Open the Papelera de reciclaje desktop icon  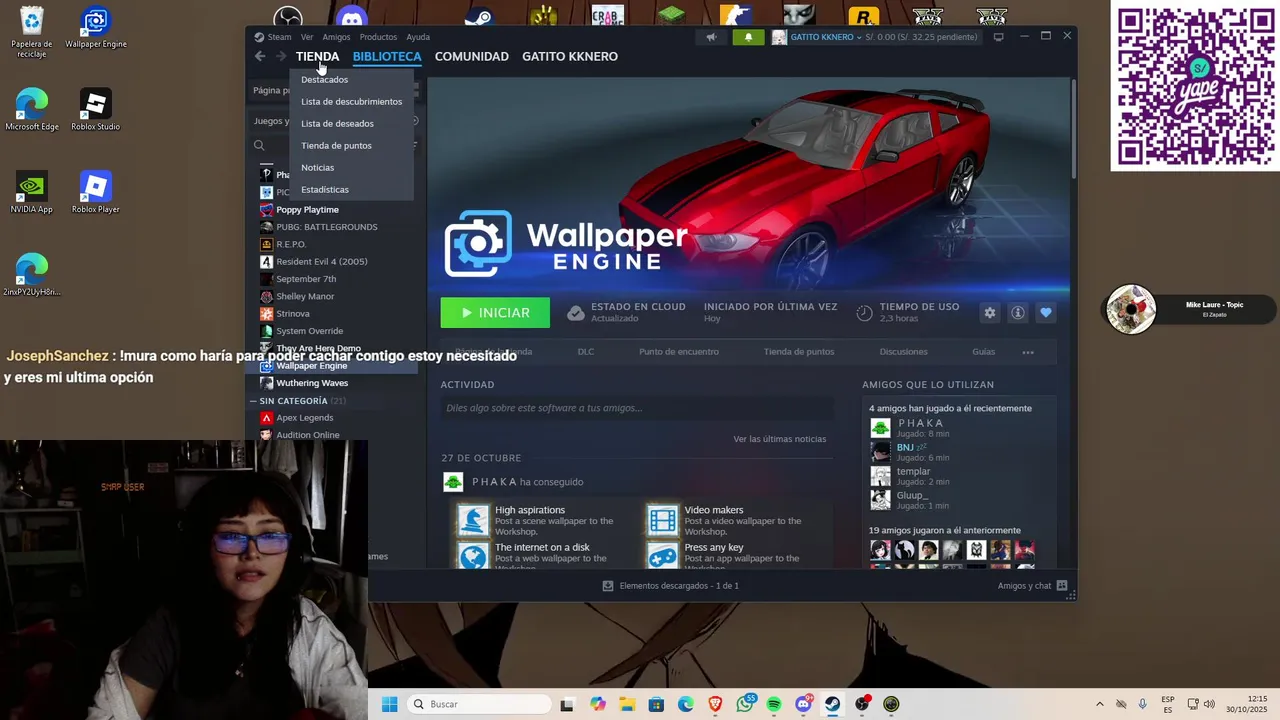tap(32, 32)
